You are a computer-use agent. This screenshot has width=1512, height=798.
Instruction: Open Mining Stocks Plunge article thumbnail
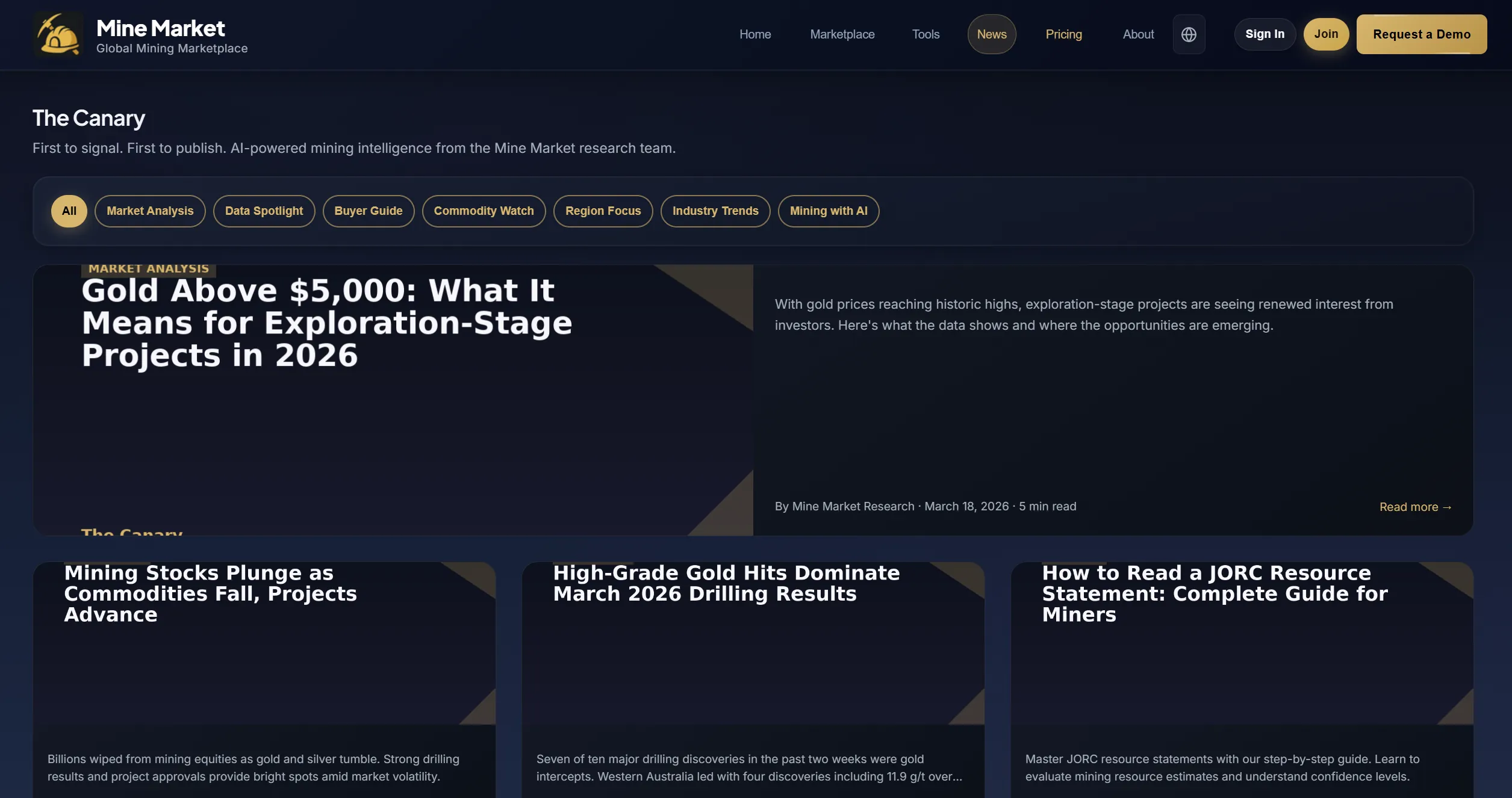tap(264, 644)
